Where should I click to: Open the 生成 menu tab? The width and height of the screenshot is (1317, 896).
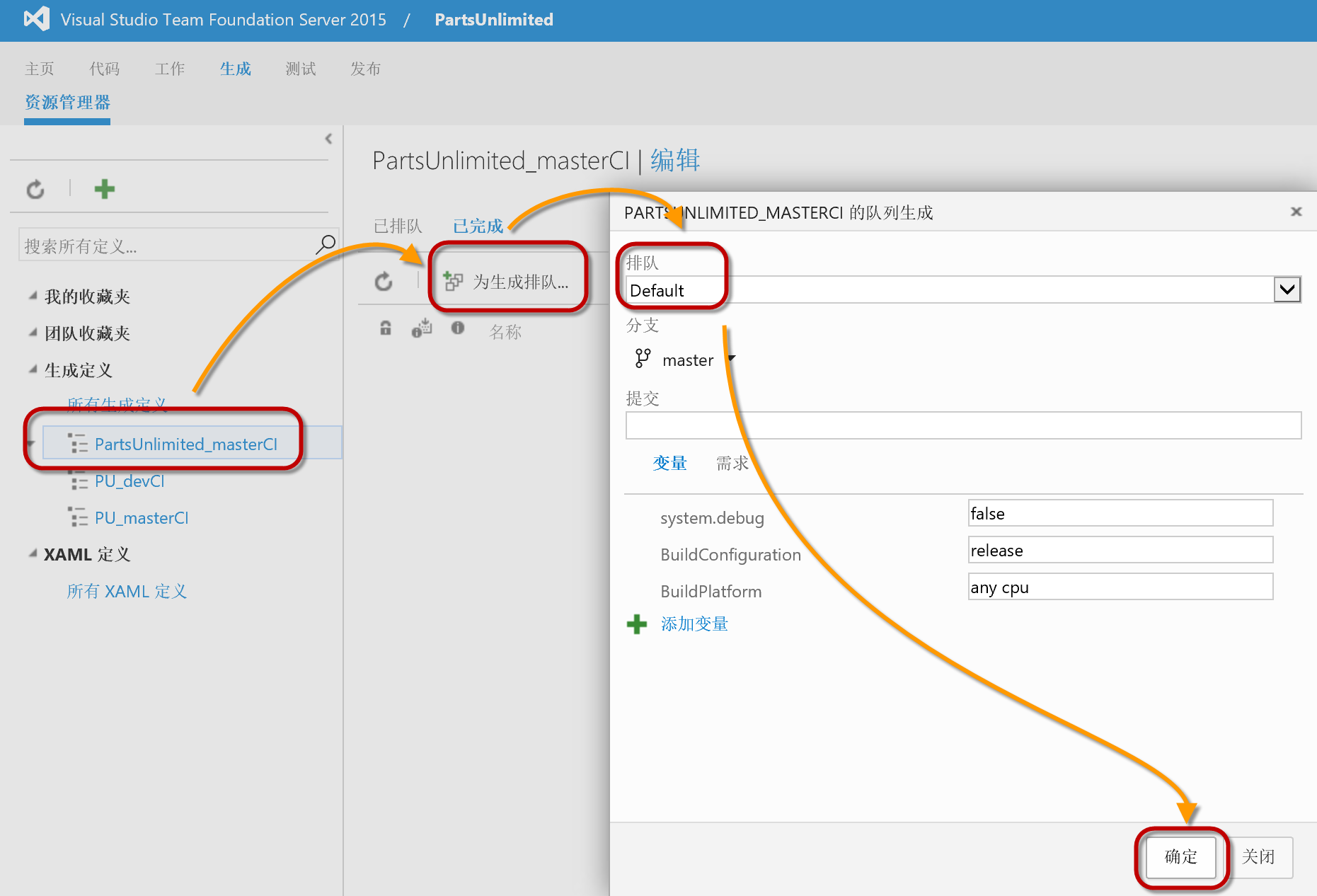click(236, 69)
